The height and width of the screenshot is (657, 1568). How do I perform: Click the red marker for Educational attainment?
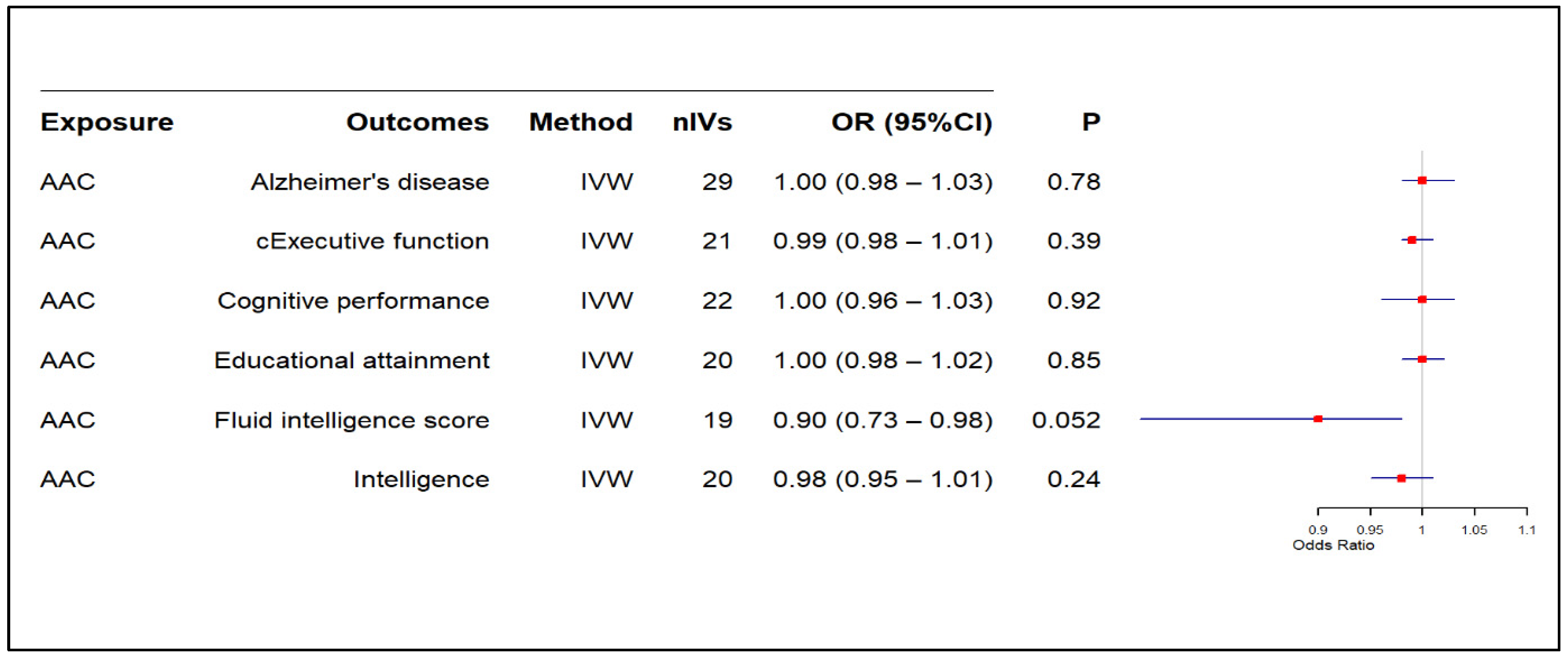(x=1422, y=359)
